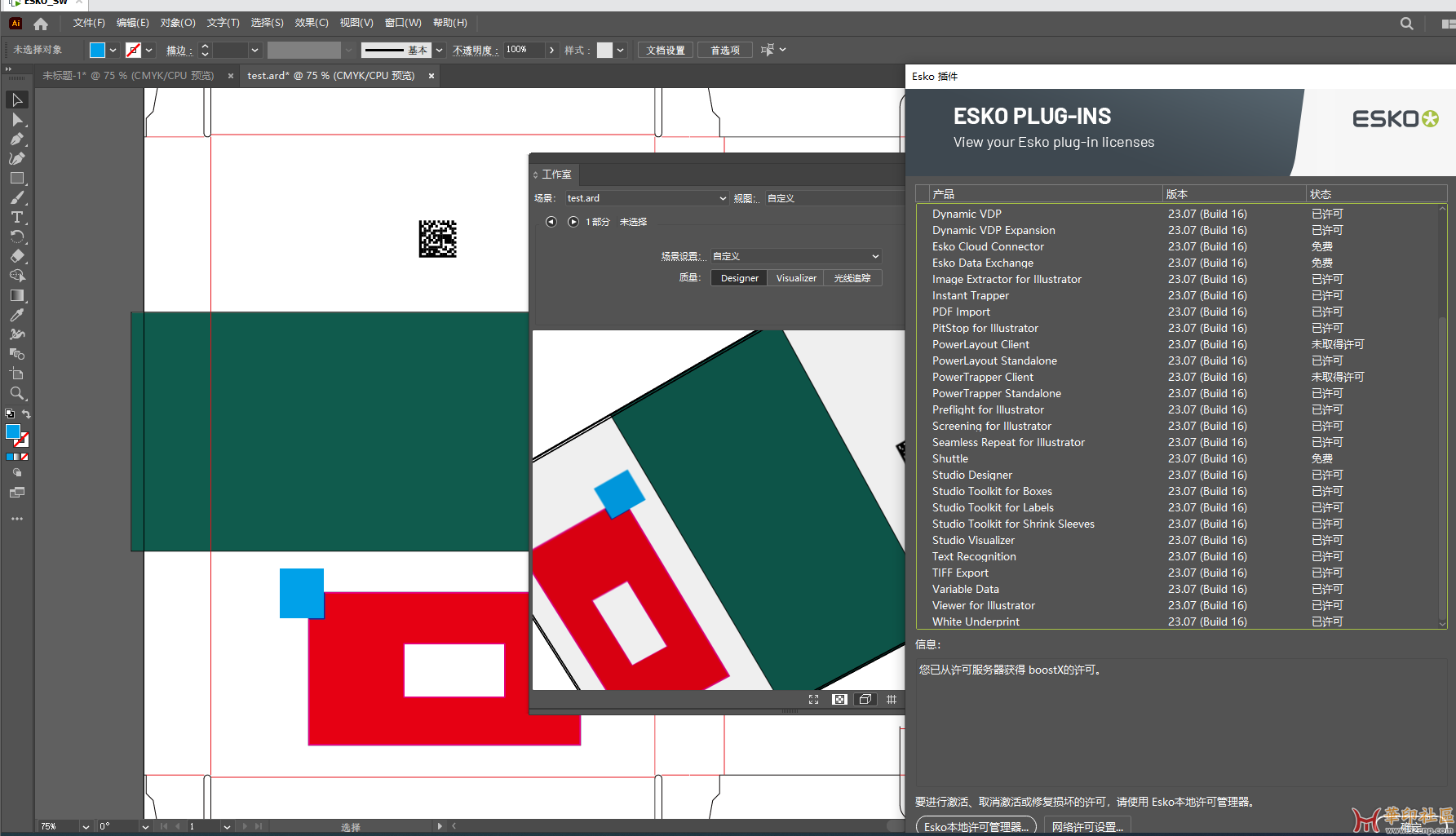Viewport: 1456px width, 836px height.
Task: Select the Pen tool
Action: coord(17,139)
